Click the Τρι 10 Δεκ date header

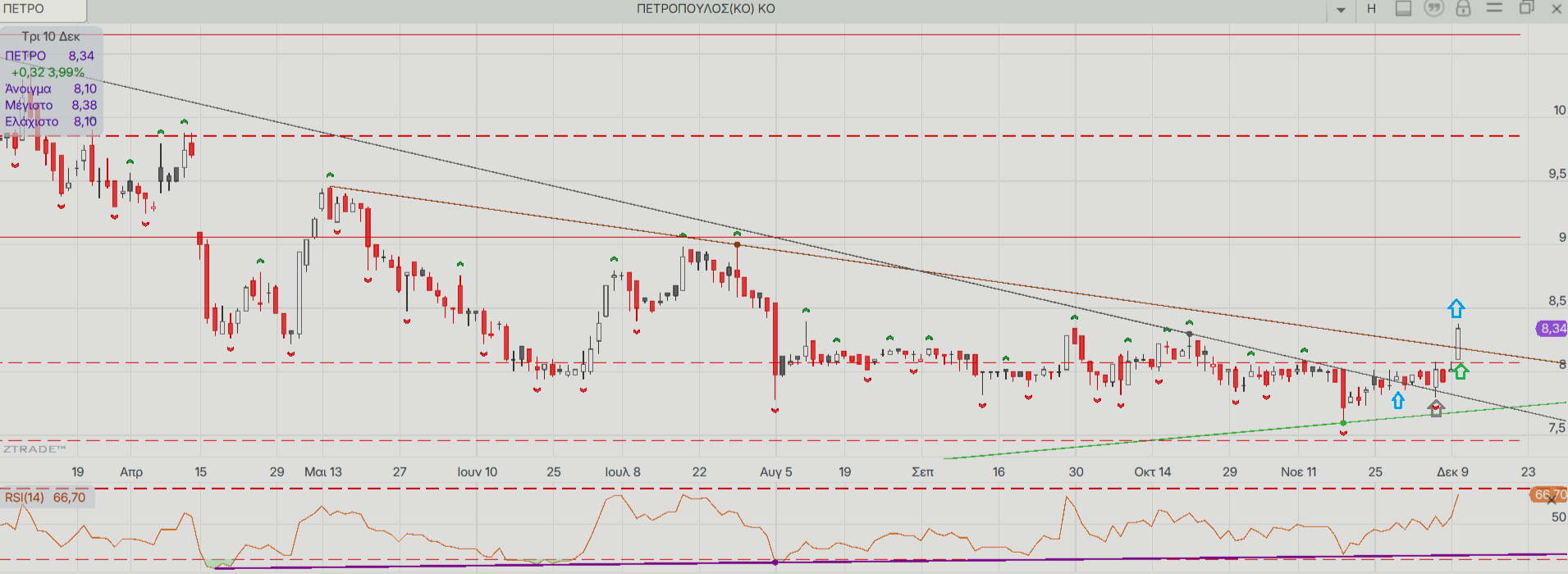(51, 36)
